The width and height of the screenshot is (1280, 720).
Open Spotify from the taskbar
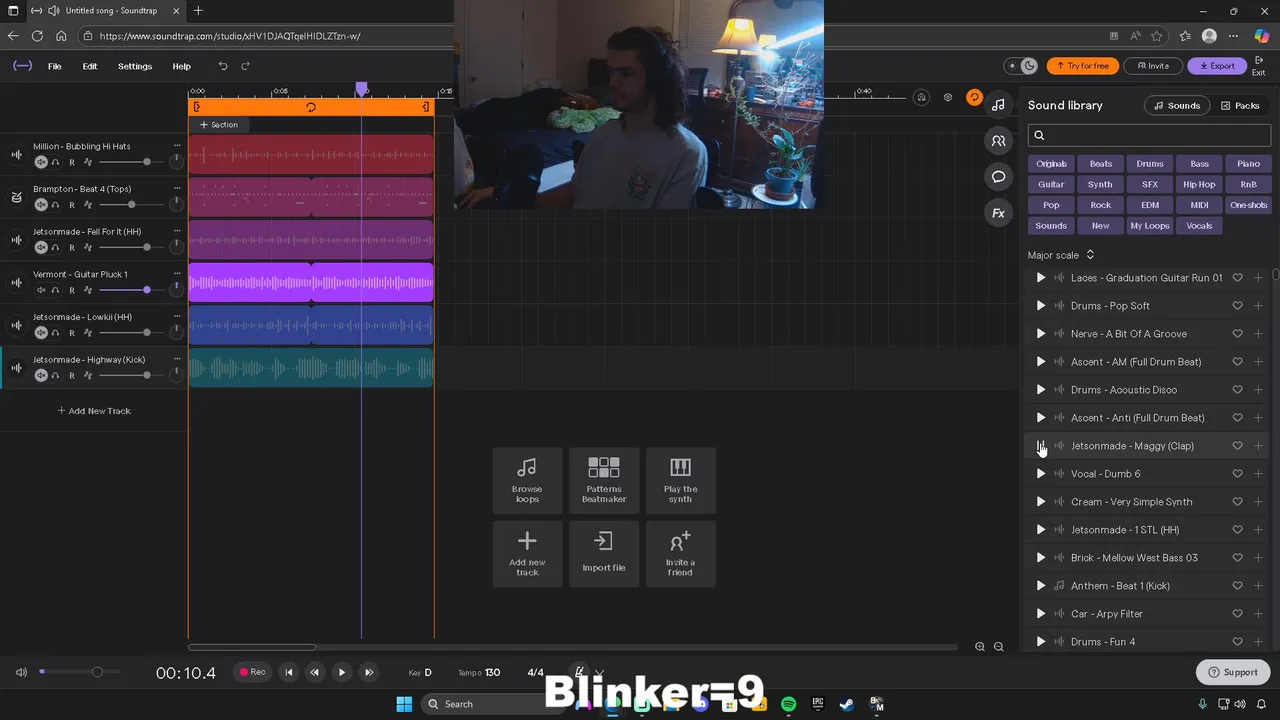[x=788, y=704]
